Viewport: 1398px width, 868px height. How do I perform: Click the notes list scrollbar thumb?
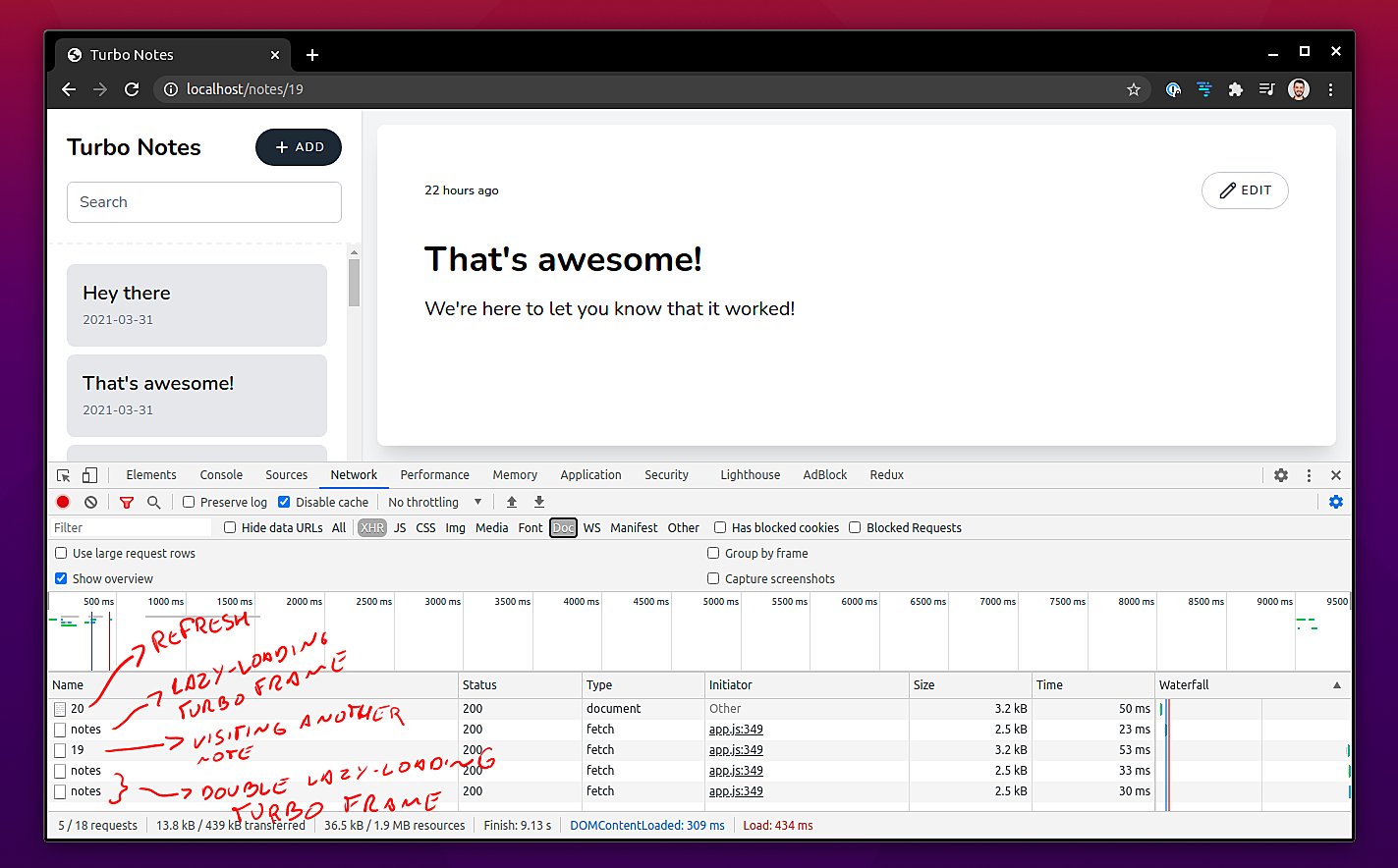pyautogui.click(x=355, y=283)
